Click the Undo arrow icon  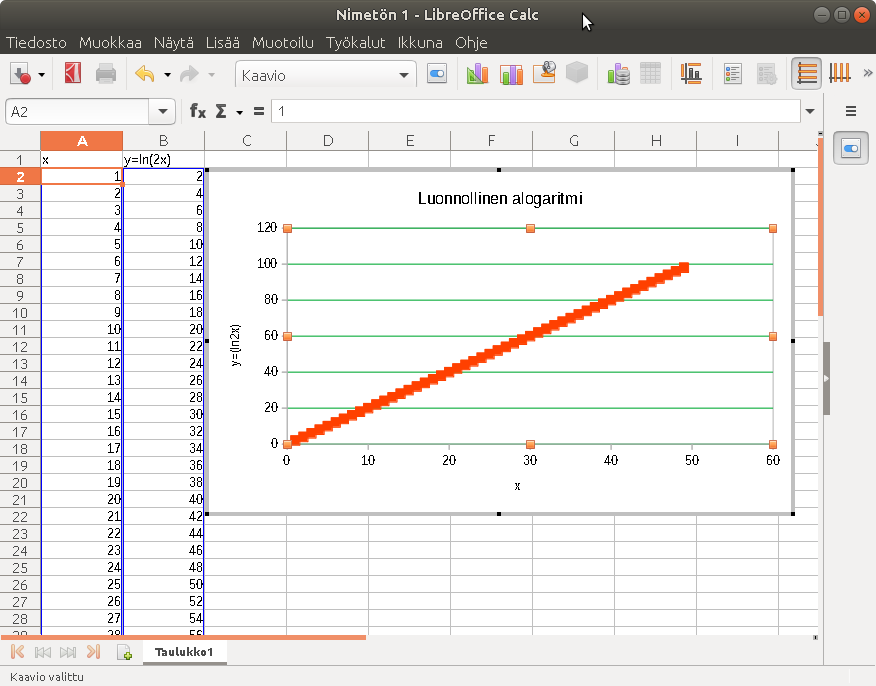(x=145, y=74)
